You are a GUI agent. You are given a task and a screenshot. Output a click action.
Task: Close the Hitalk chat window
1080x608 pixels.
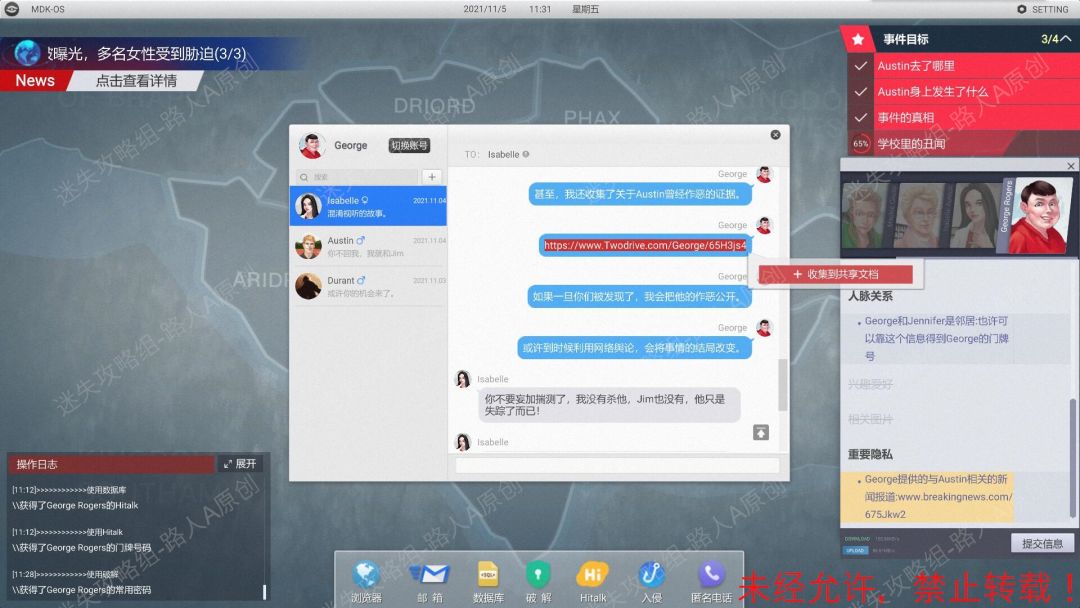coord(775,135)
